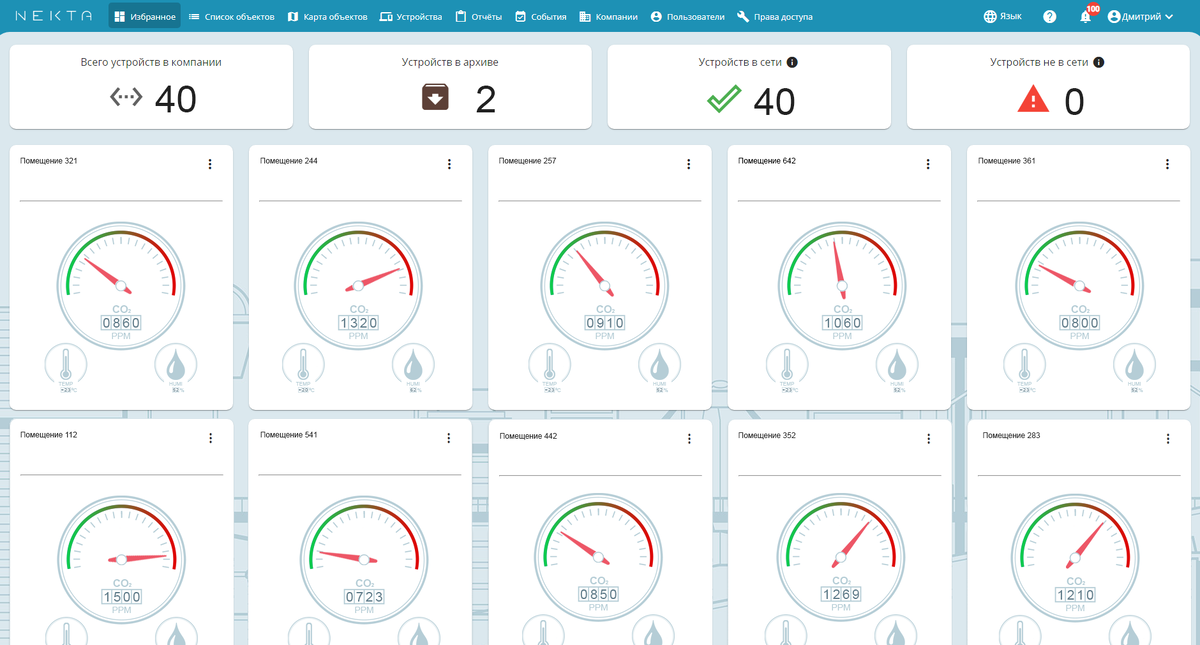Click Всего устройств в компании label

tap(151, 62)
